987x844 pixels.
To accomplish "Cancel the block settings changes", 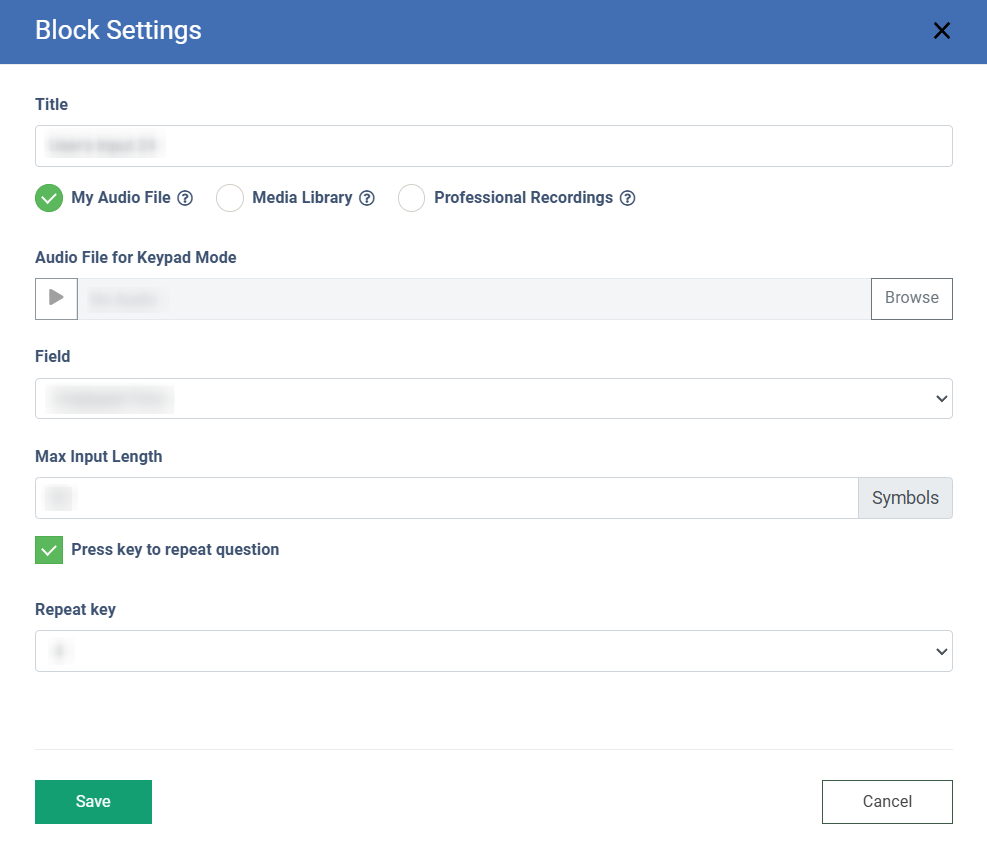I will [887, 801].
